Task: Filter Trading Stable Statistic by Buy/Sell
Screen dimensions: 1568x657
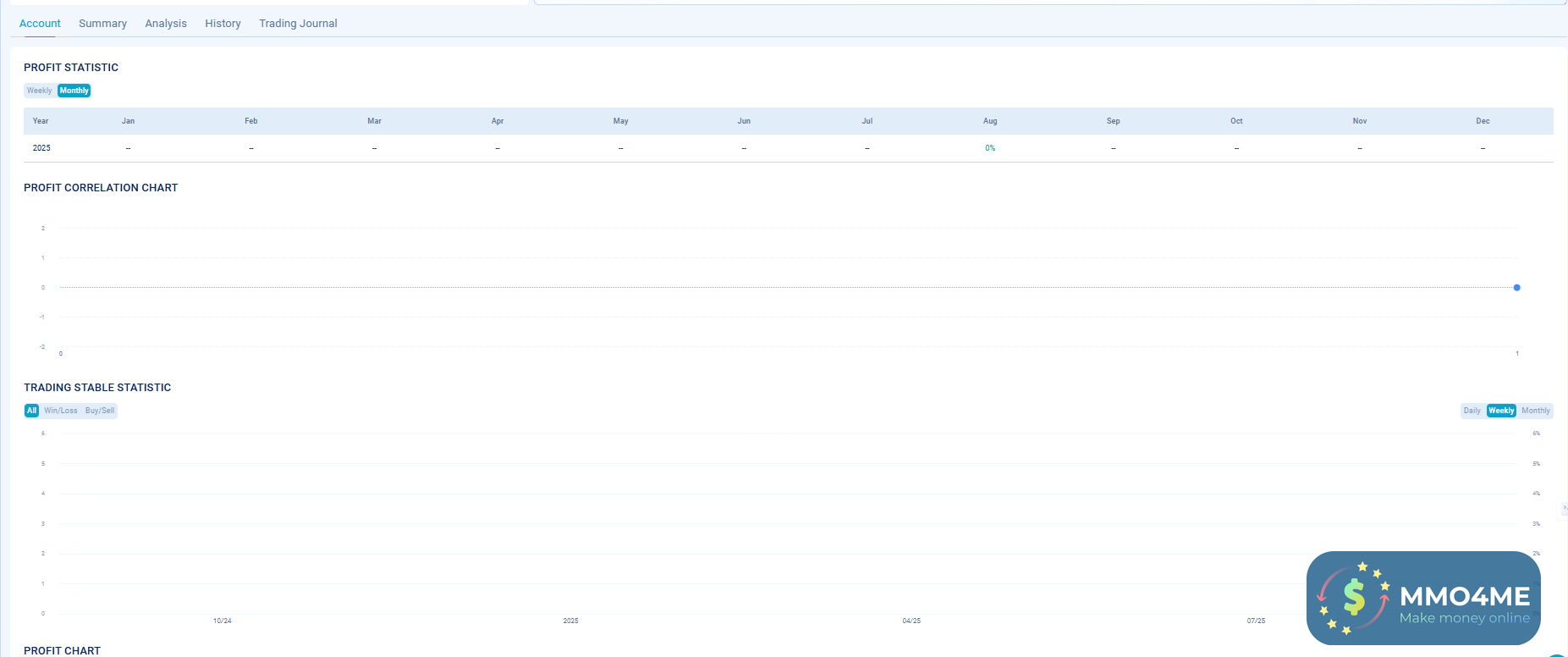Action: click(100, 411)
